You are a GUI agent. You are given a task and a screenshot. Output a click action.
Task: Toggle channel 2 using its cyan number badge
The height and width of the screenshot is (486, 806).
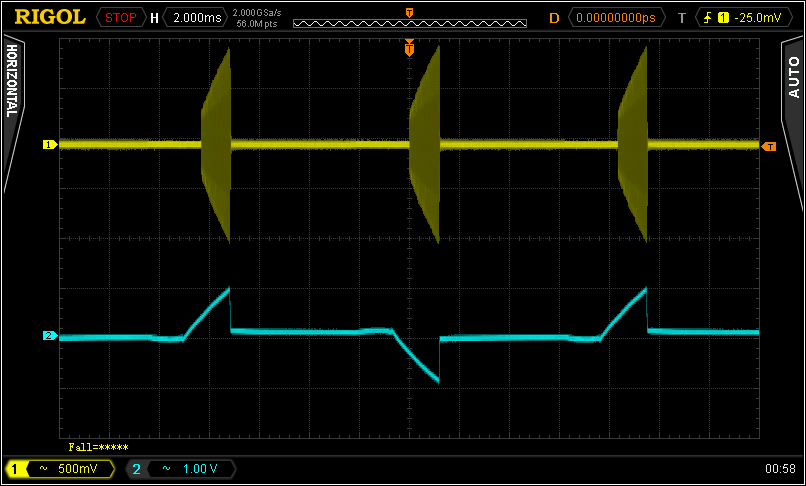[x=137, y=468]
